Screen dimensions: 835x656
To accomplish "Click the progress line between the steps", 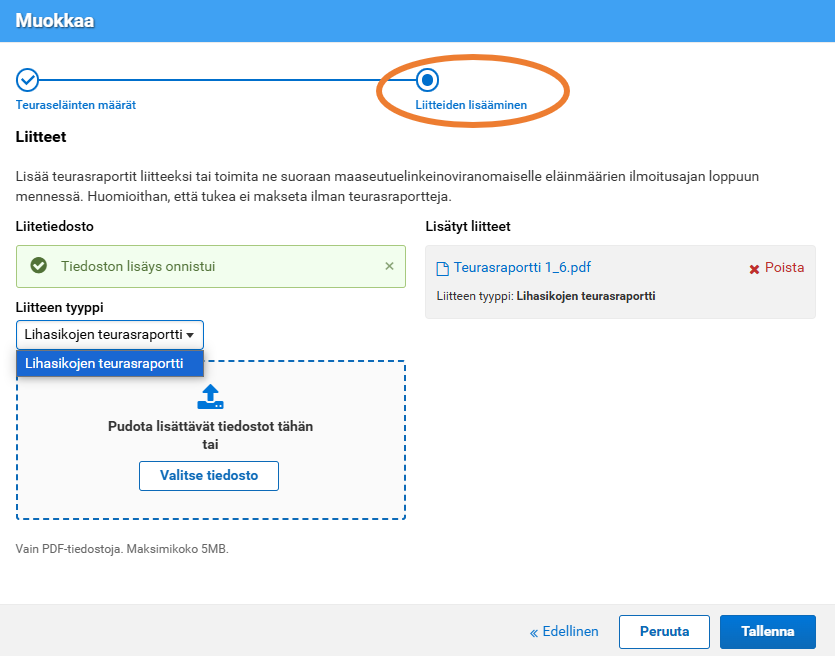I will pyautogui.click(x=227, y=79).
